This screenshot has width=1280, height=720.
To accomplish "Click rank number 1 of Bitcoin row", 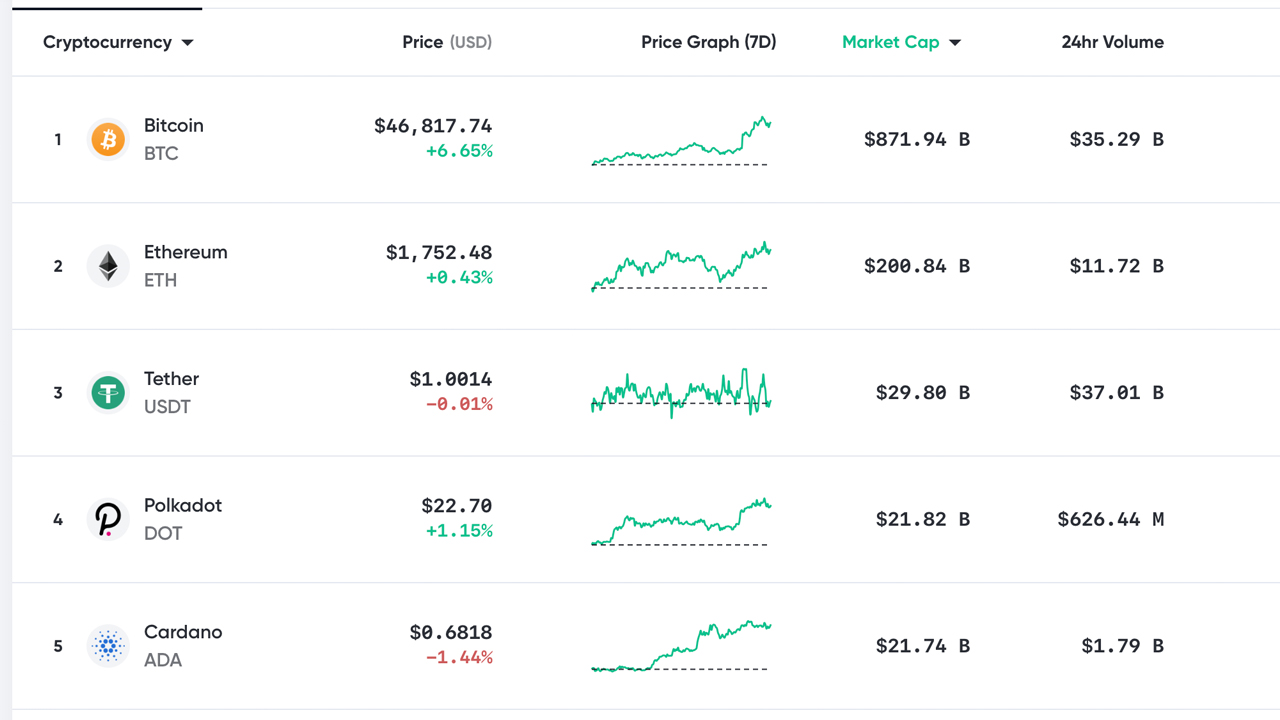I will click(x=58, y=140).
